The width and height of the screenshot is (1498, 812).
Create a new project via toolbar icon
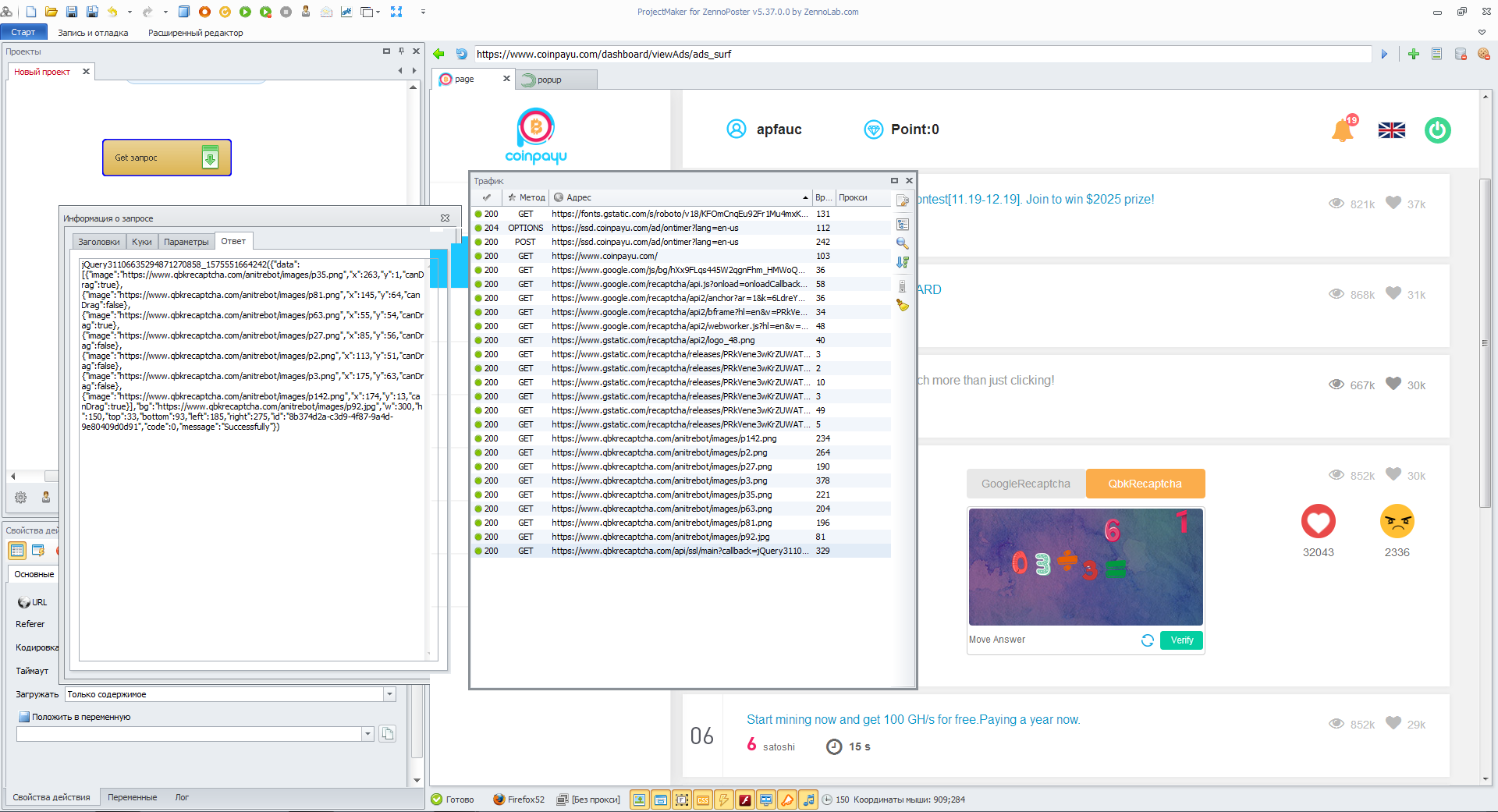[x=31, y=12]
